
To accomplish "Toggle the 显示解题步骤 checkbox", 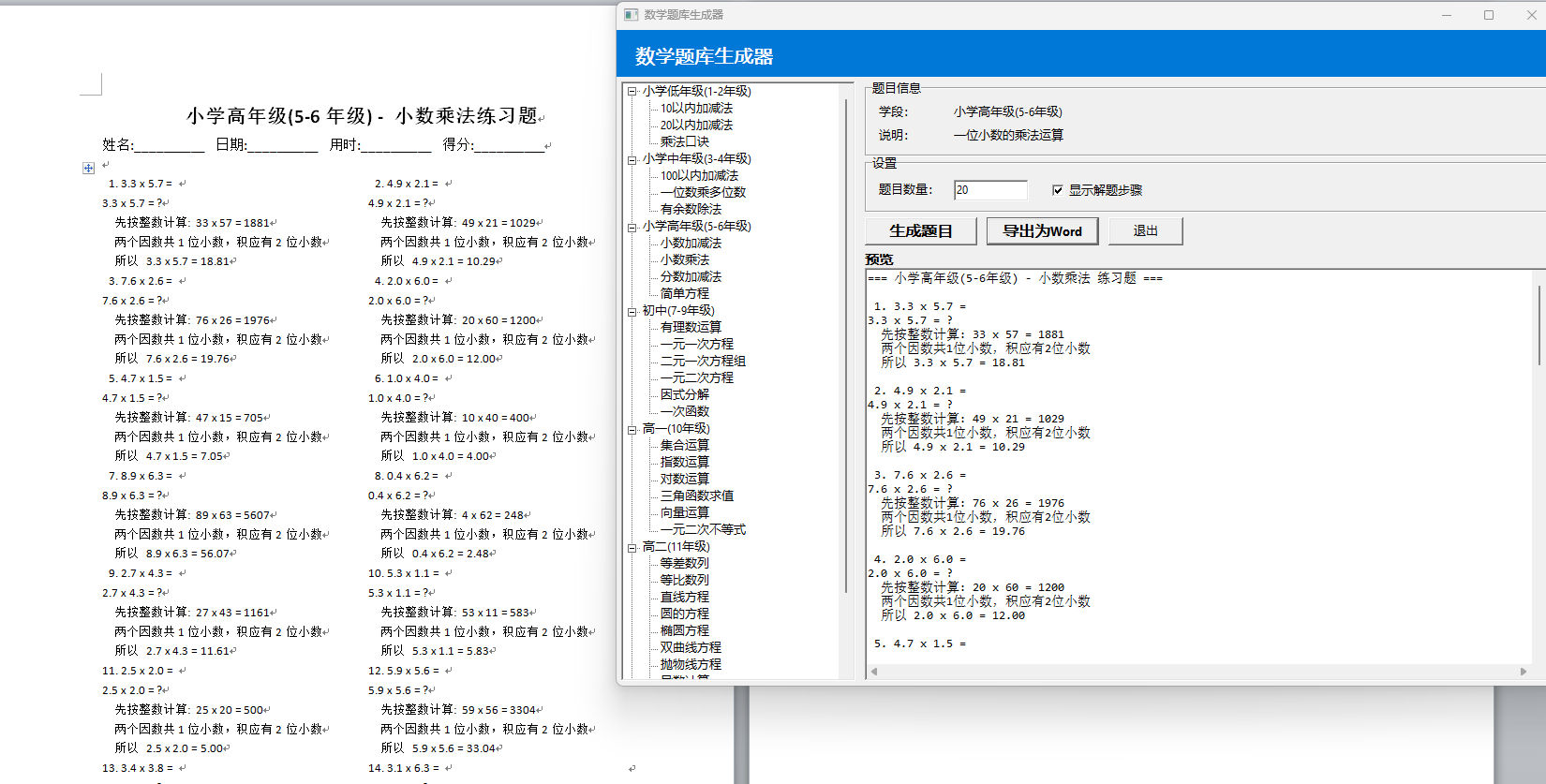I will (1057, 190).
